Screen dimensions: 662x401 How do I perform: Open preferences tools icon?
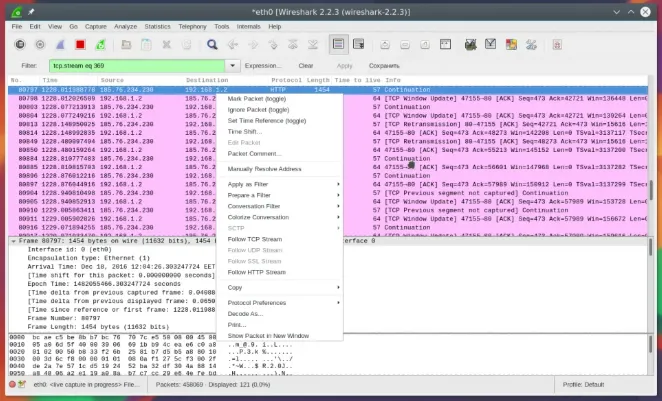pos(531,44)
